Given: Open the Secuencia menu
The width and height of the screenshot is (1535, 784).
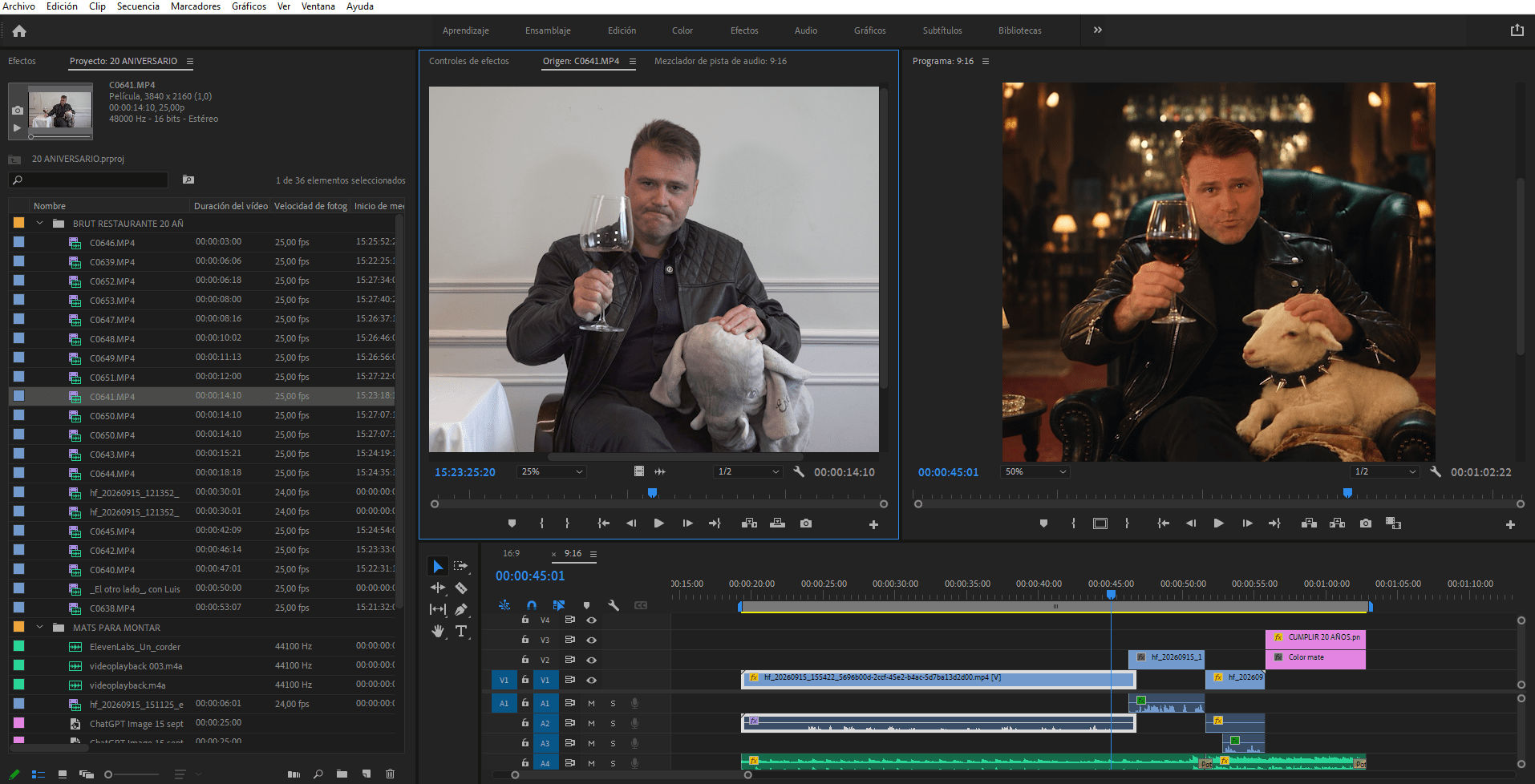Looking at the screenshot, I should (138, 6).
